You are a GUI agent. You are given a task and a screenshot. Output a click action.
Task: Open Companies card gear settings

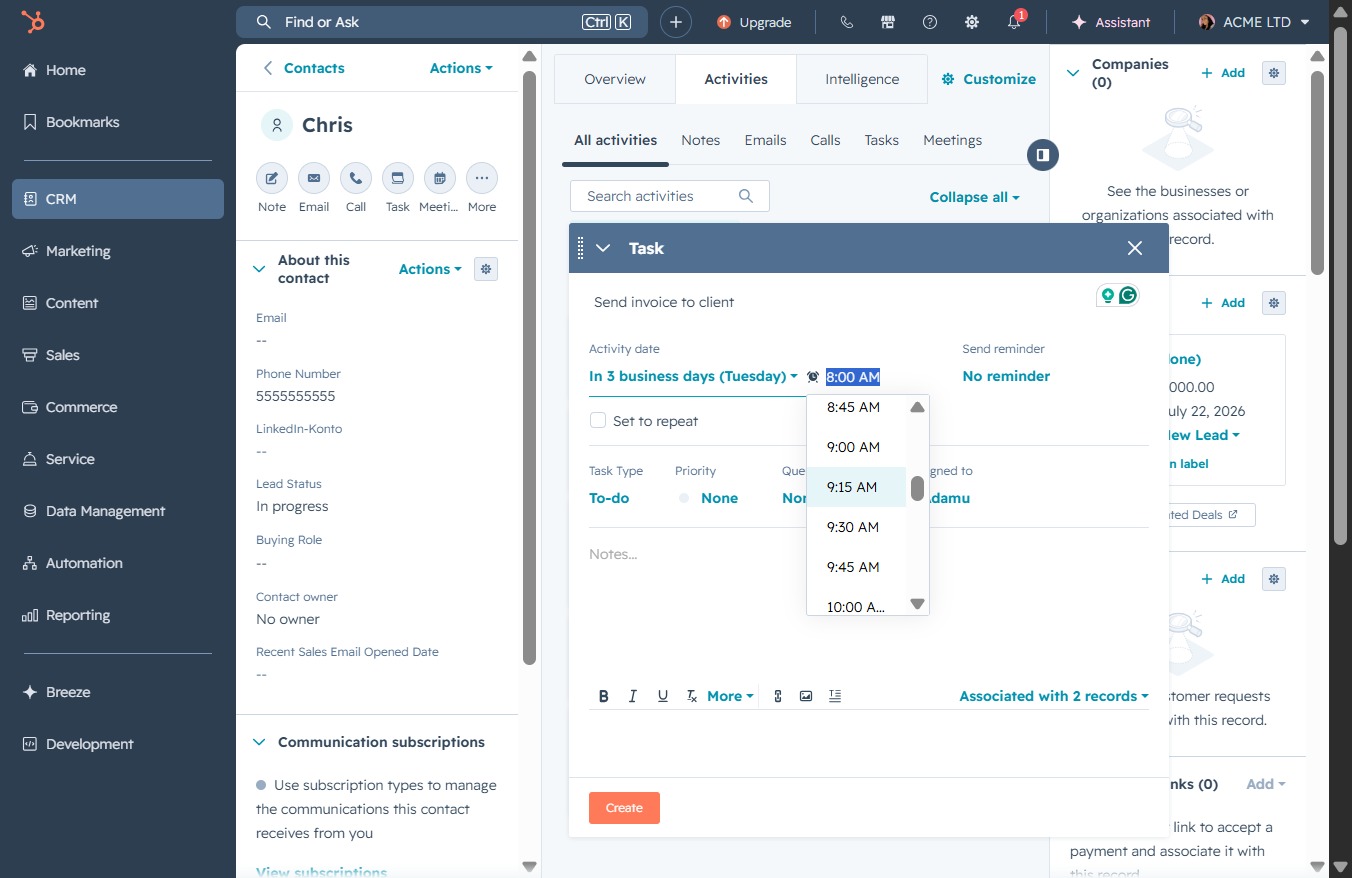point(1273,73)
